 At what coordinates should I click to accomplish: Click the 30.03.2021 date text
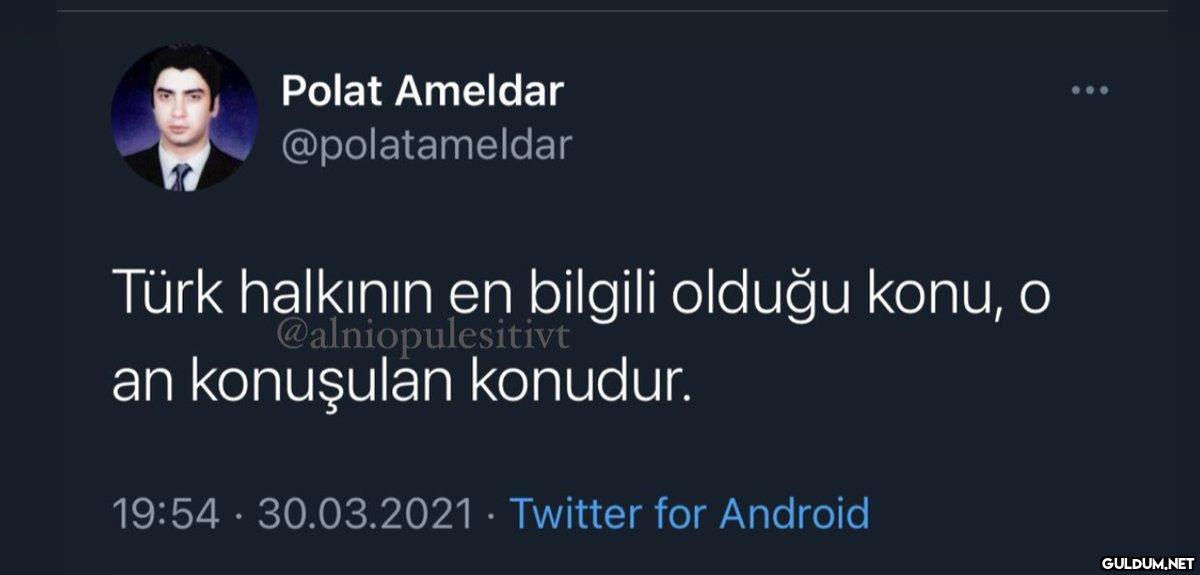pyautogui.click(x=365, y=514)
